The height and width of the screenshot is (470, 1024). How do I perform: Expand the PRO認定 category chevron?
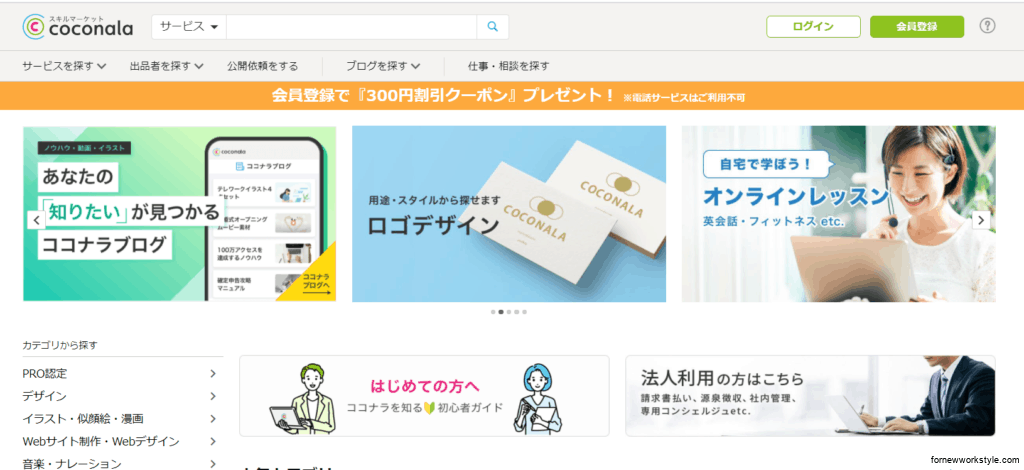coord(213,373)
